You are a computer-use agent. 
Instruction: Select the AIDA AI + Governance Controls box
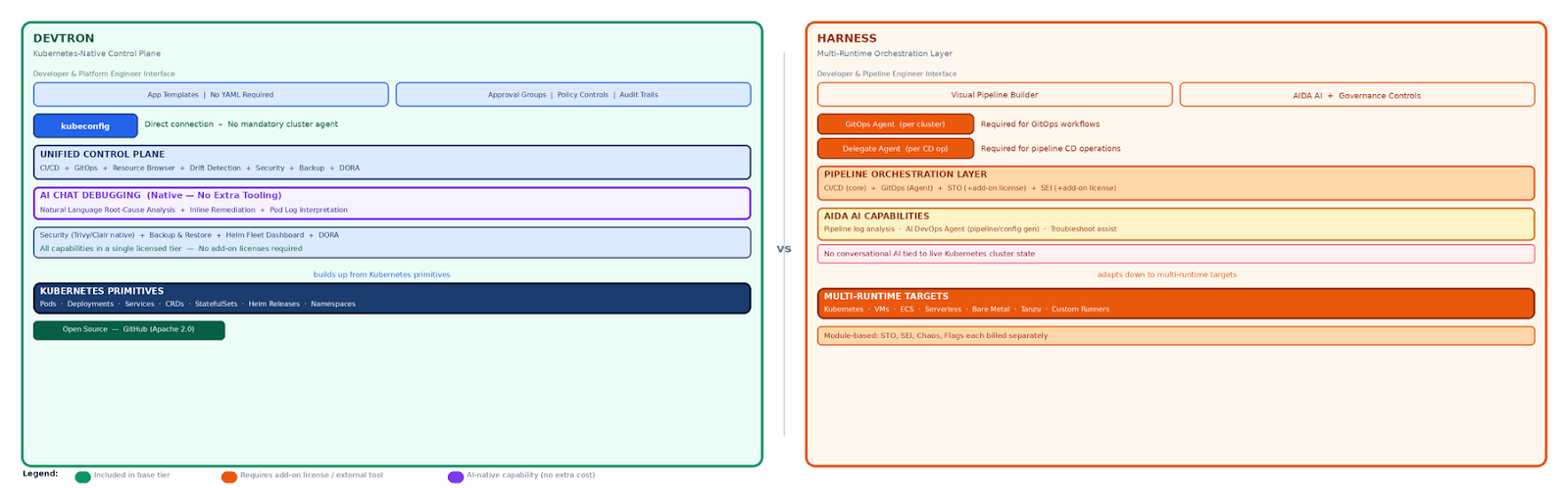[1357, 95]
